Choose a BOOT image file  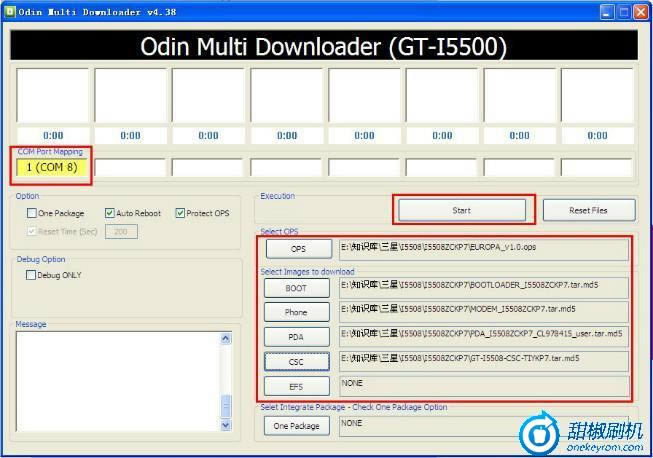297,288
